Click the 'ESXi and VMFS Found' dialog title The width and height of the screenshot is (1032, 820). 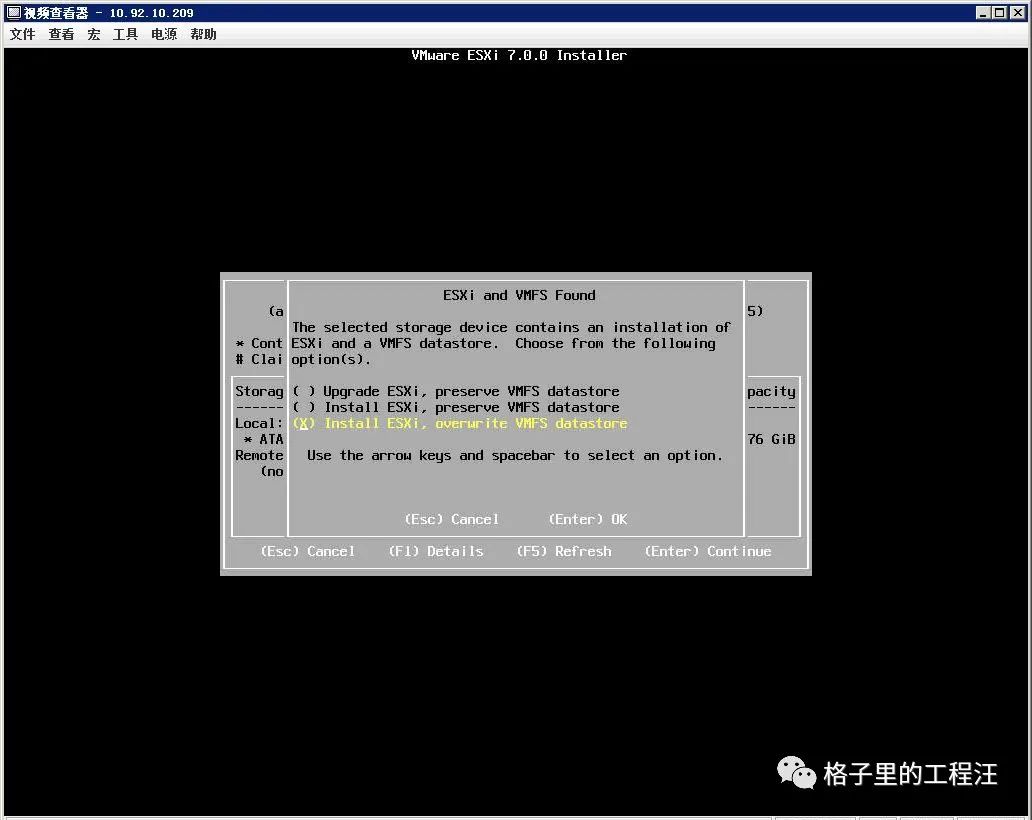[519, 295]
